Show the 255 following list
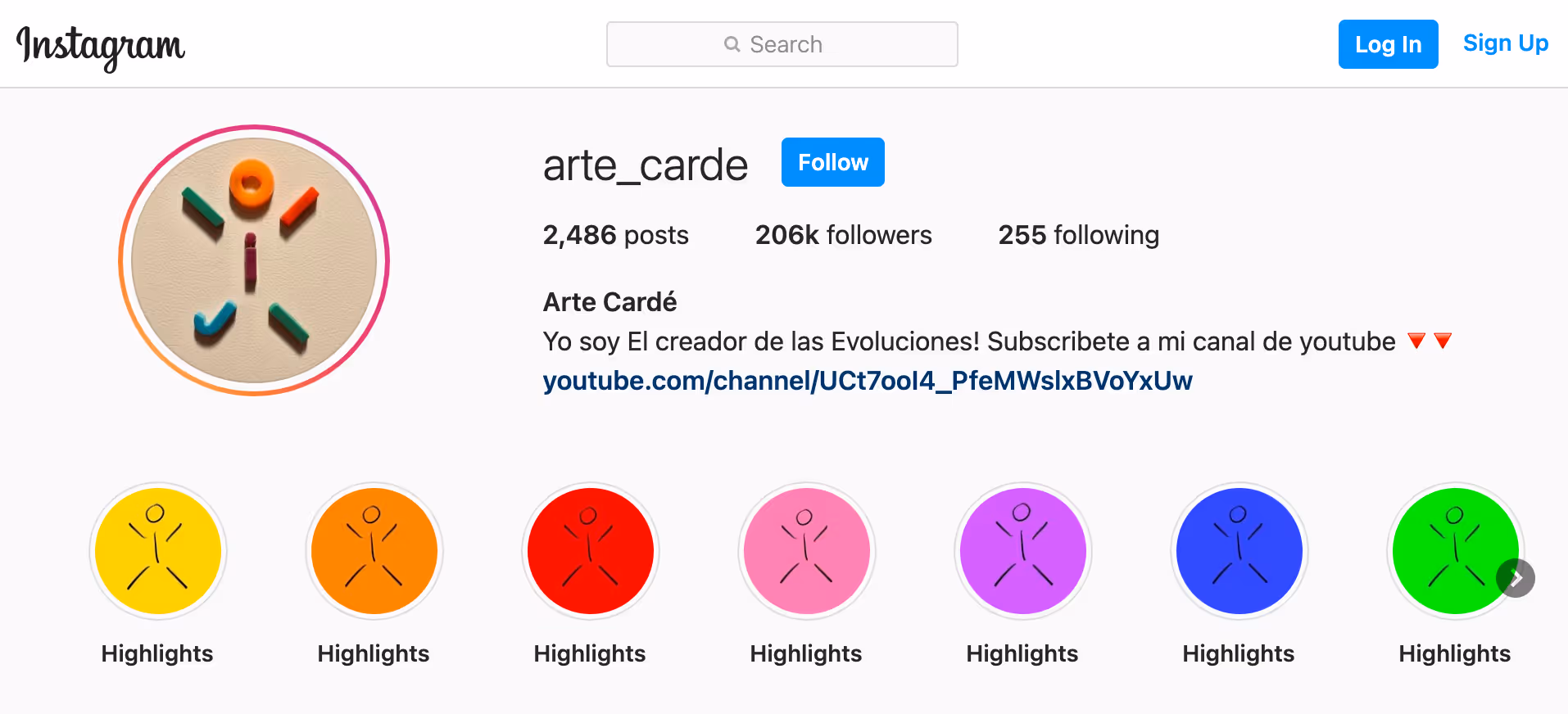 [1078, 235]
